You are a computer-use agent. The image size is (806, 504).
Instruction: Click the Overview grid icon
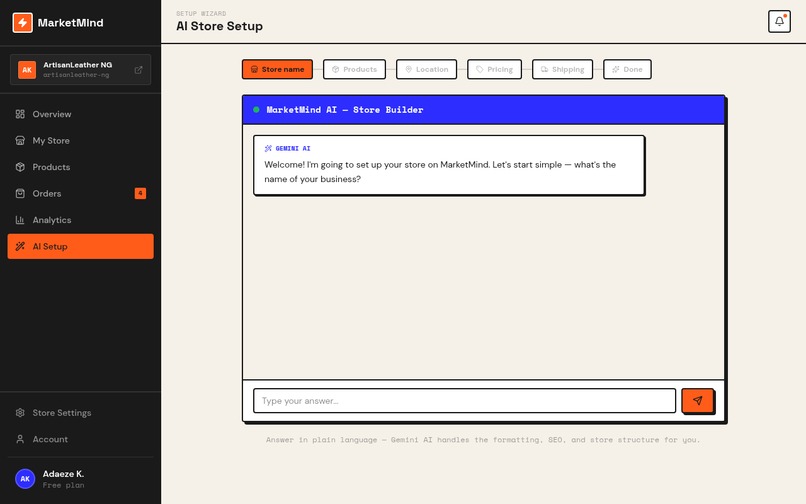click(20, 114)
